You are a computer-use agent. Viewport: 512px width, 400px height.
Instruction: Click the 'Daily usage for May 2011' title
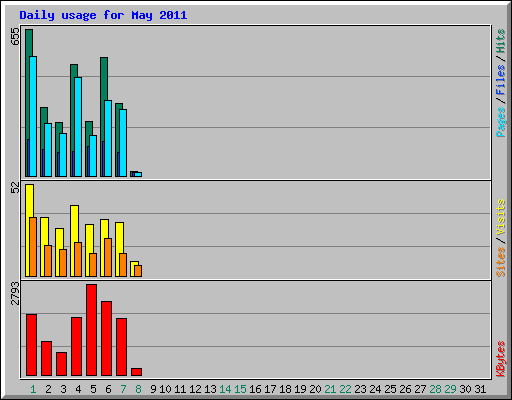coord(103,15)
